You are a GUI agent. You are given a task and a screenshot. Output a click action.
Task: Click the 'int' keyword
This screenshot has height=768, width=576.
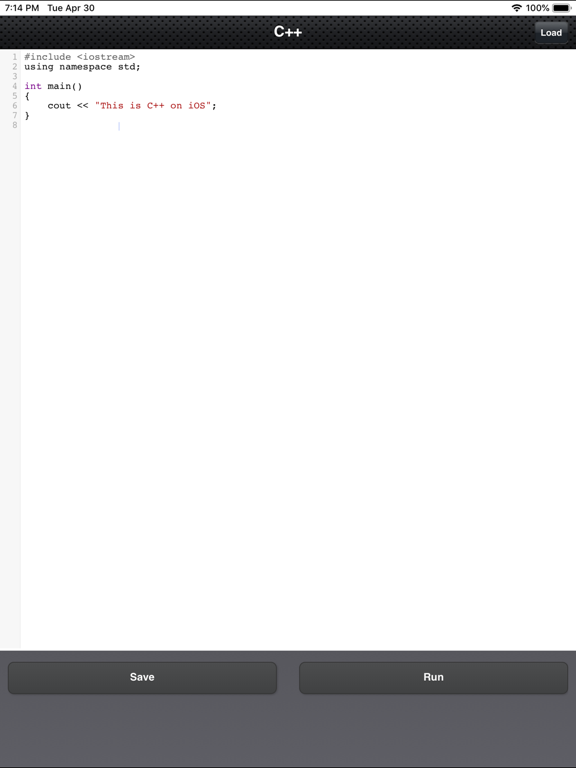33,86
